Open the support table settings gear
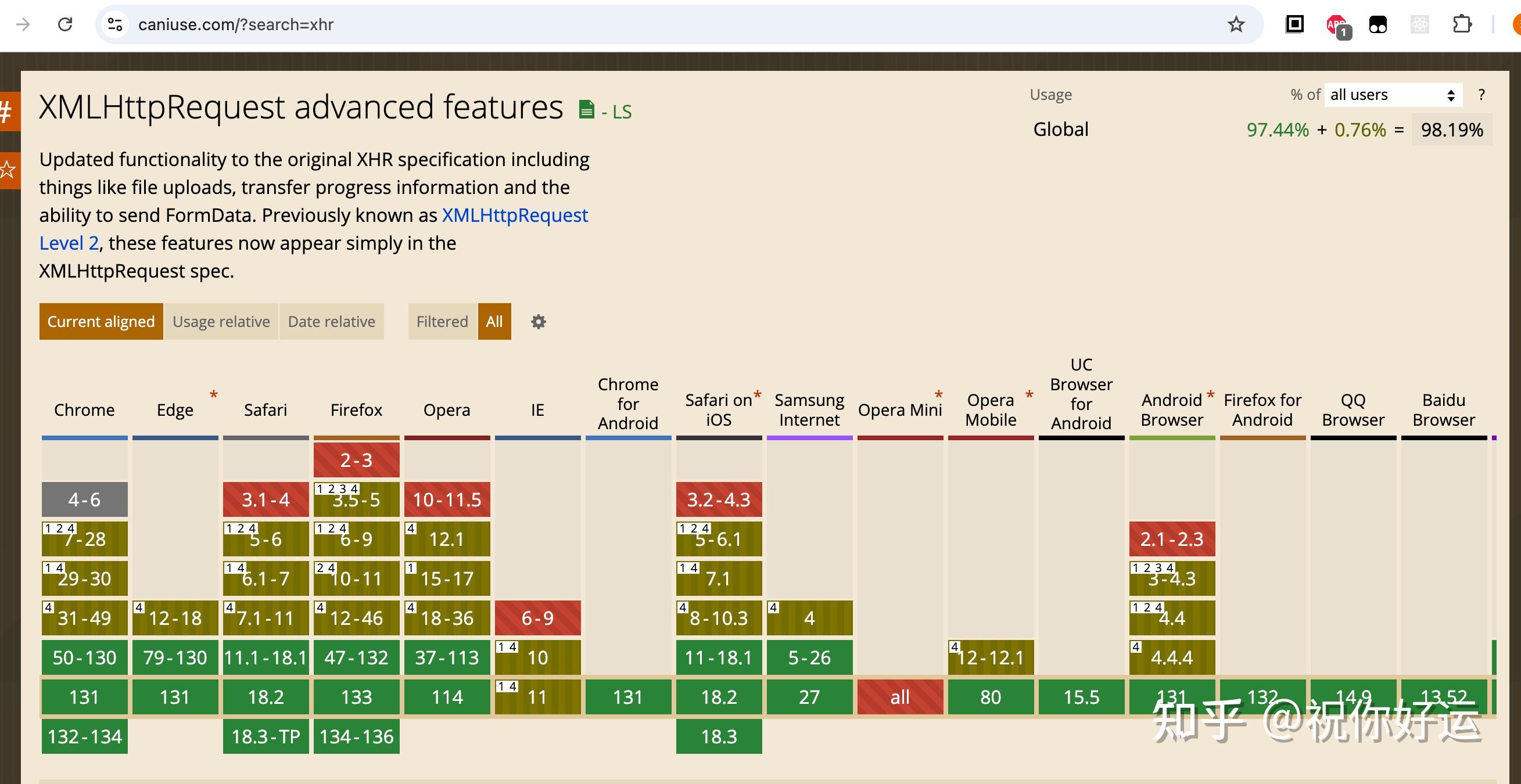1521x784 pixels. [538, 322]
